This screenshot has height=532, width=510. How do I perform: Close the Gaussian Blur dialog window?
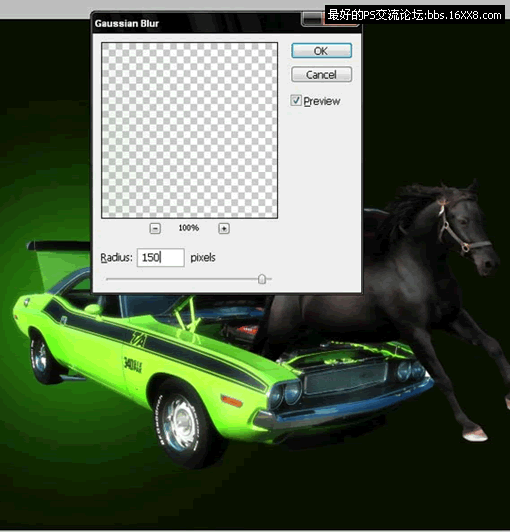(x=341, y=23)
